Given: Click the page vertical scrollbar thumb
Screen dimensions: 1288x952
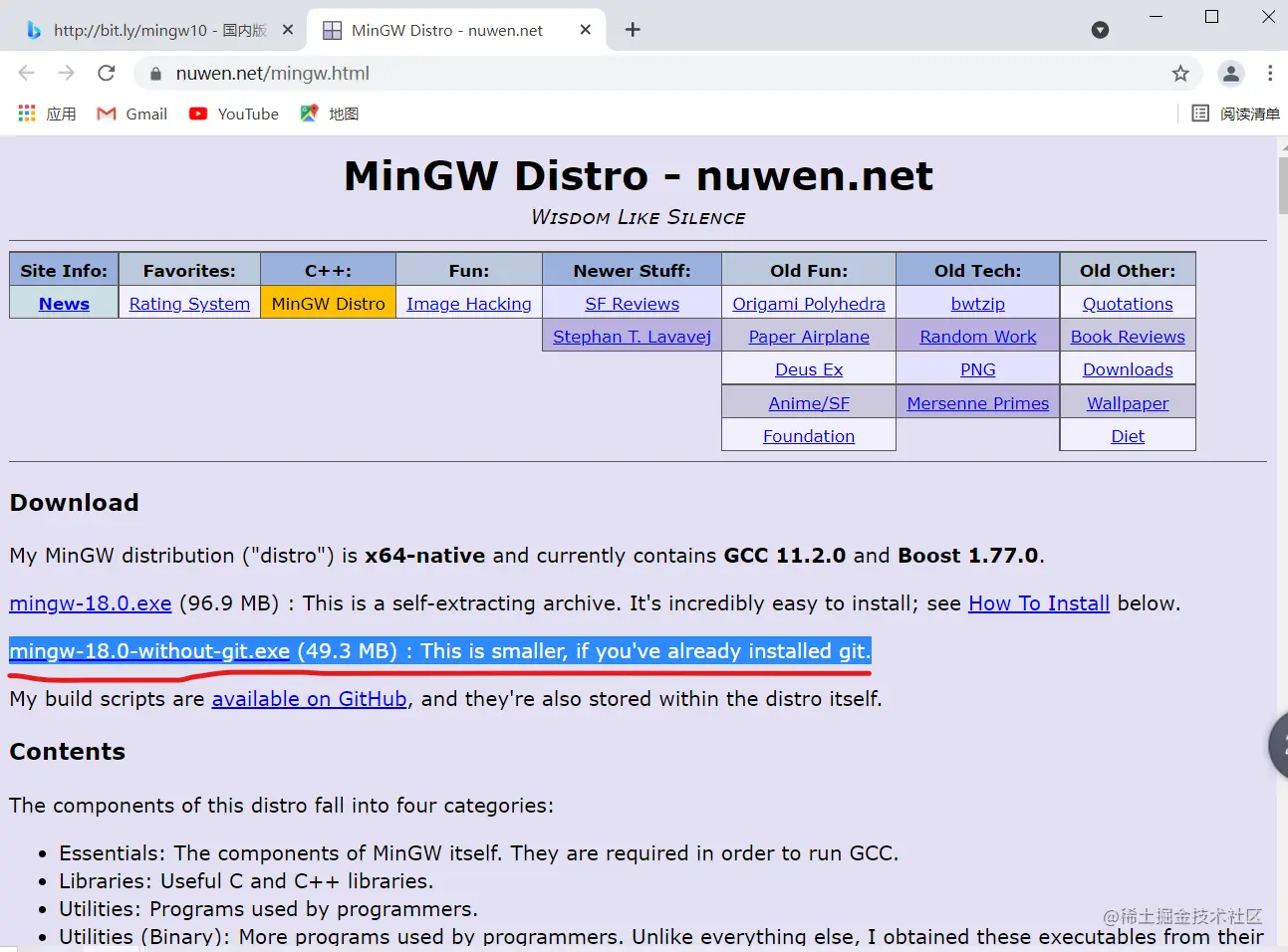Looking at the screenshot, I should pos(1282,184).
